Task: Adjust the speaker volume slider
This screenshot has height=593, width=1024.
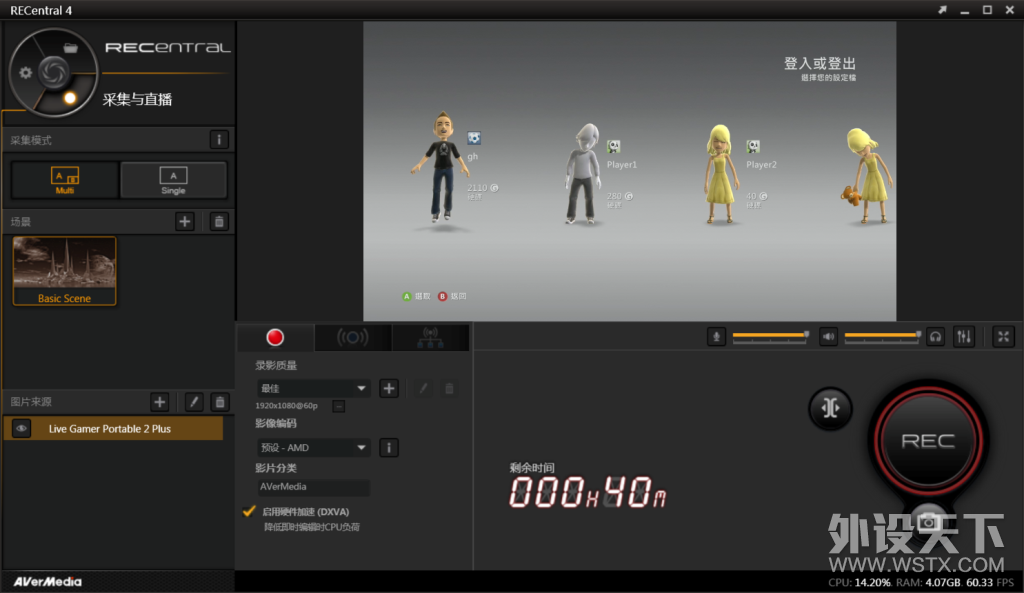Action: (883, 336)
